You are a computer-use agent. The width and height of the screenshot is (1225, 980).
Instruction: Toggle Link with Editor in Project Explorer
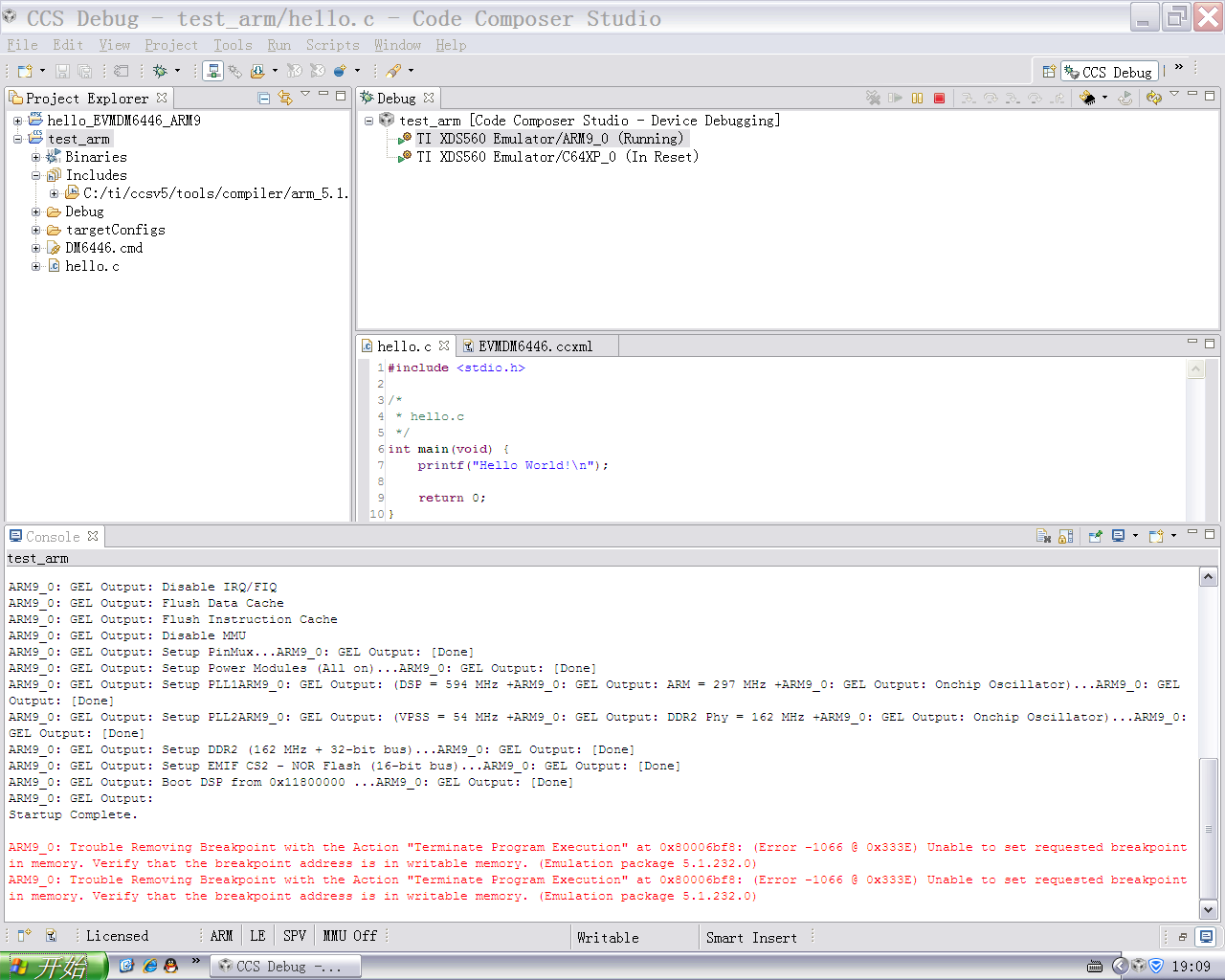pos(285,98)
